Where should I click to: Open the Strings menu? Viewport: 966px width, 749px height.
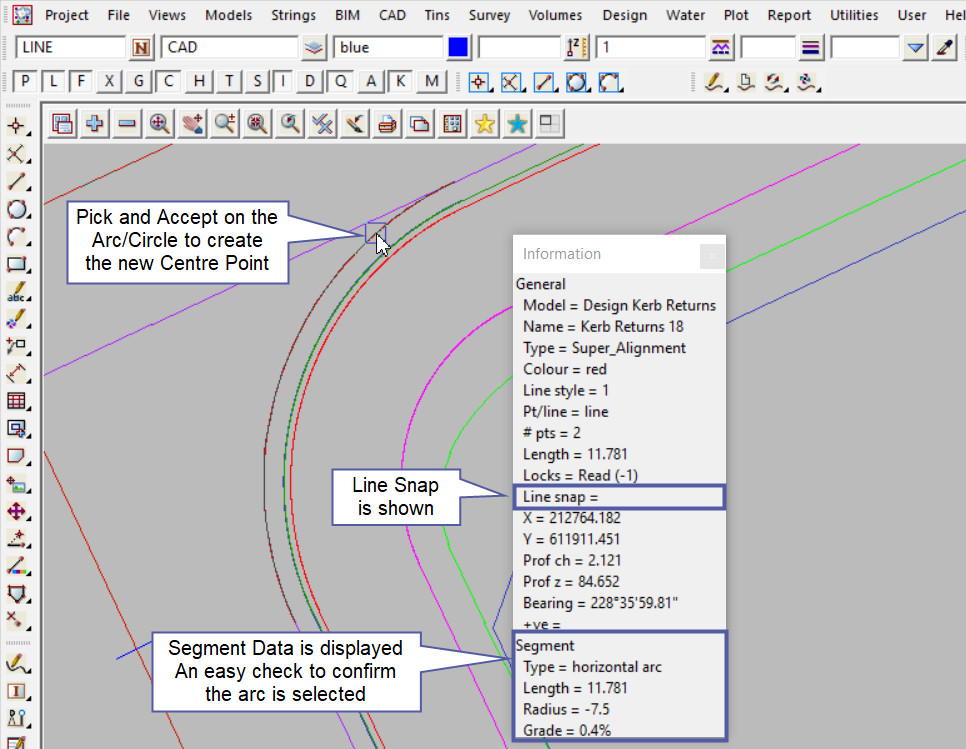[x=293, y=15]
